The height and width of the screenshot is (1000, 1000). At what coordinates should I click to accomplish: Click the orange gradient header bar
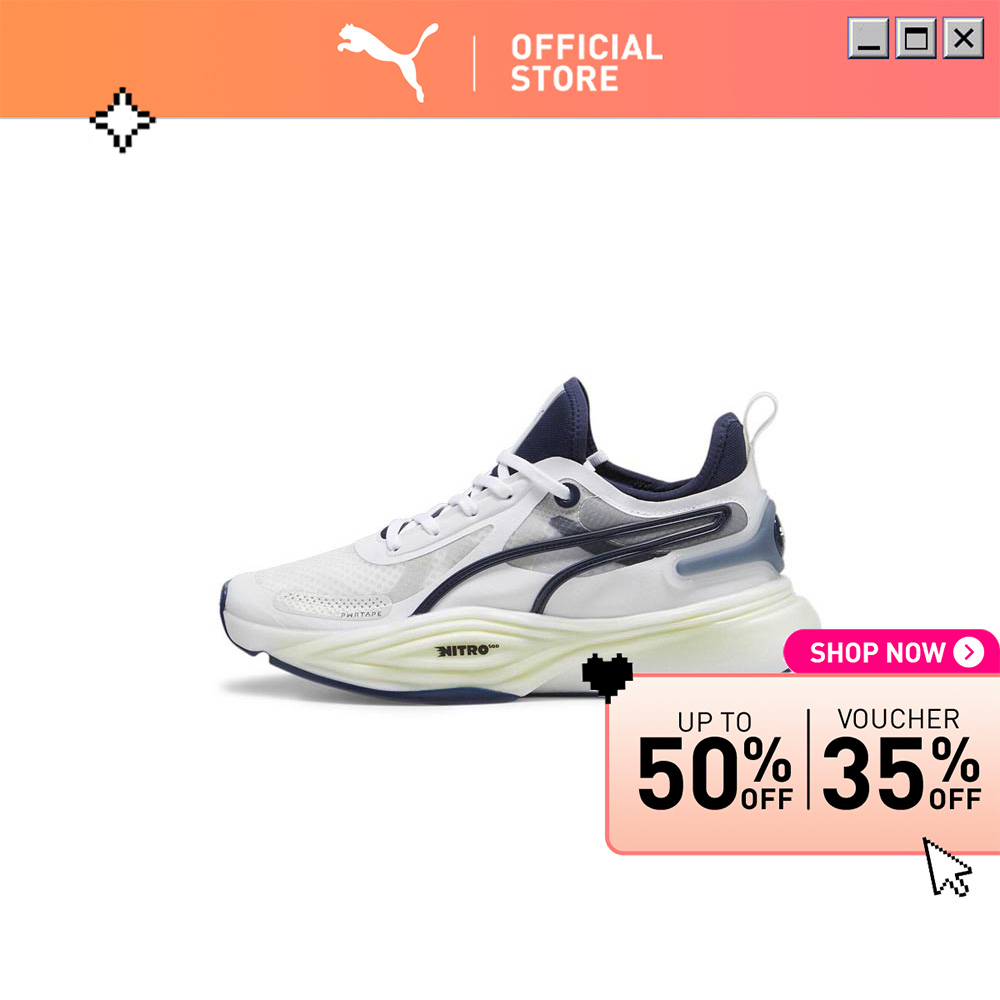point(500,59)
